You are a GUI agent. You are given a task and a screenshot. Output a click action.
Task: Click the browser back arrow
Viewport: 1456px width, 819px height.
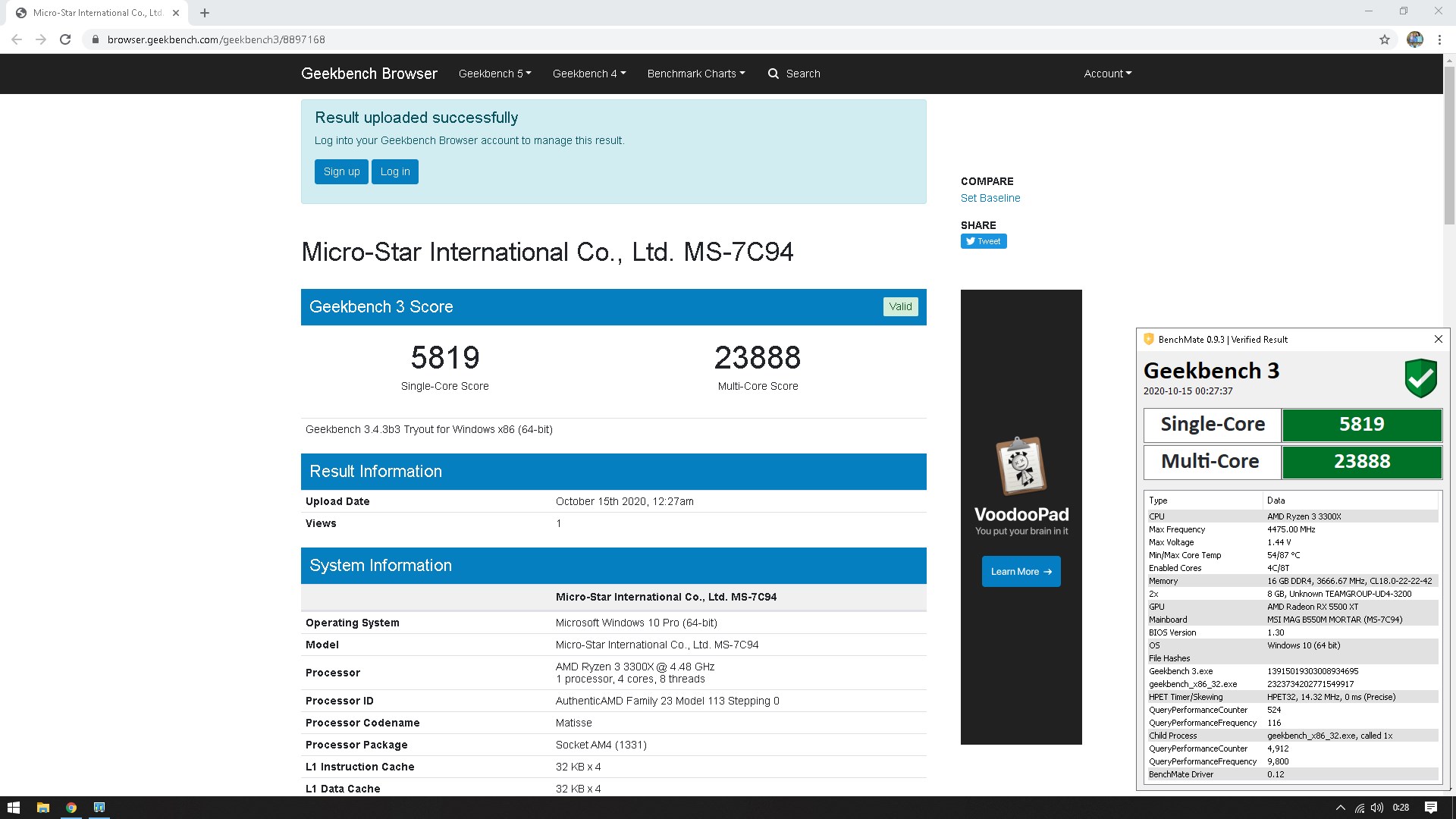[17, 39]
